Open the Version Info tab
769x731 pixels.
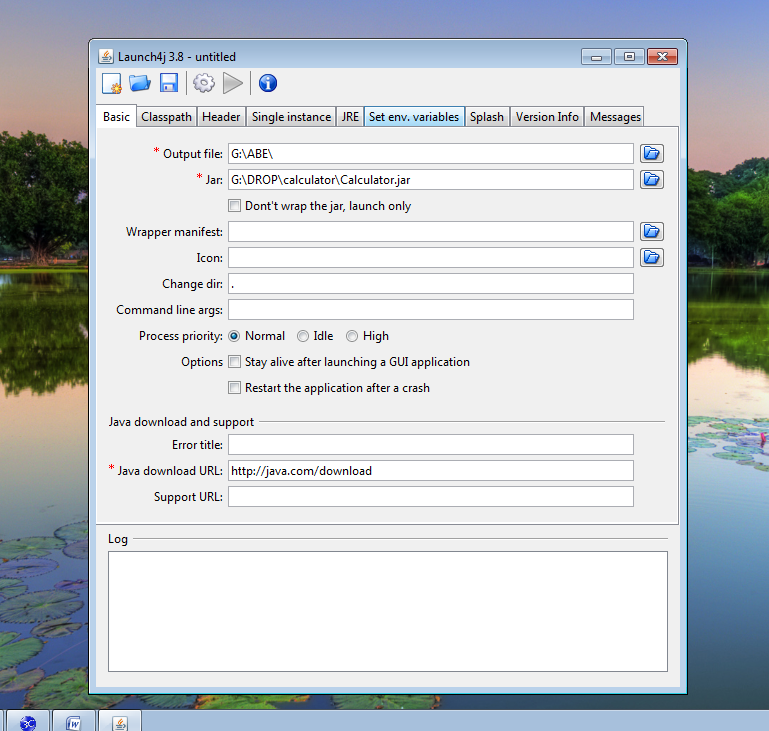(x=547, y=117)
